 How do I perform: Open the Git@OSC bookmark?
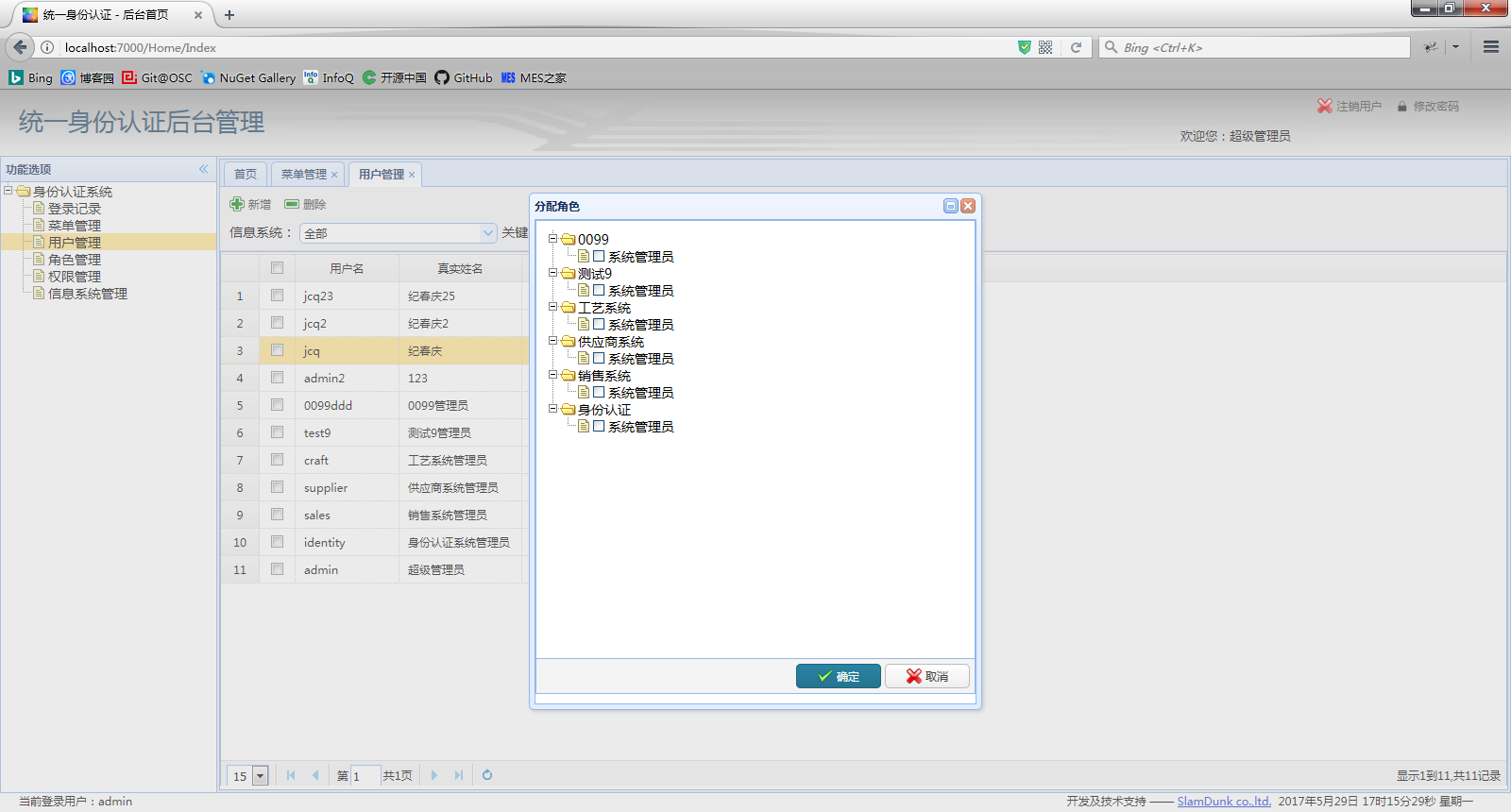(x=157, y=77)
